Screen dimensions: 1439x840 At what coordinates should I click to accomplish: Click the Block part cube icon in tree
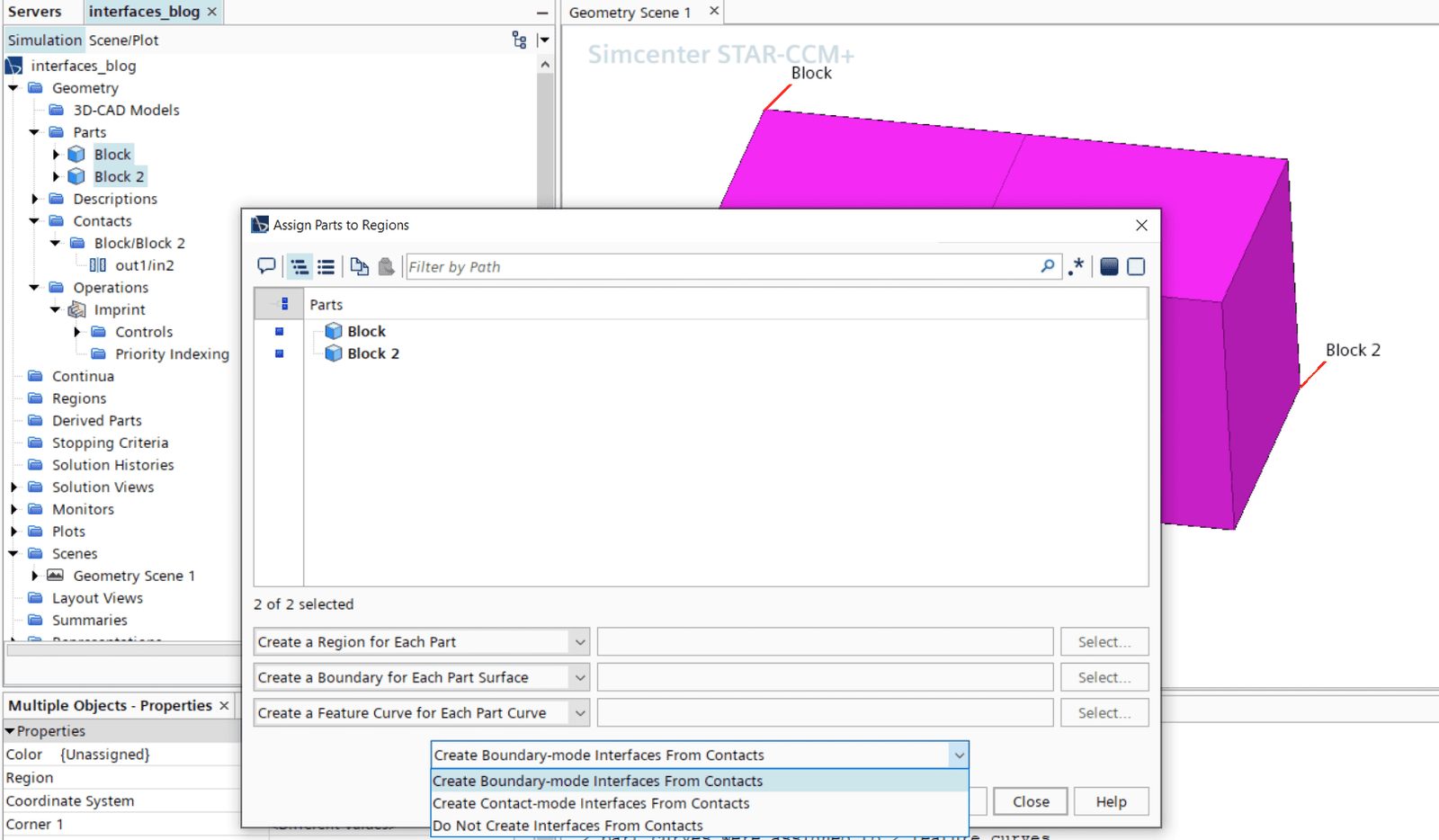click(76, 155)
